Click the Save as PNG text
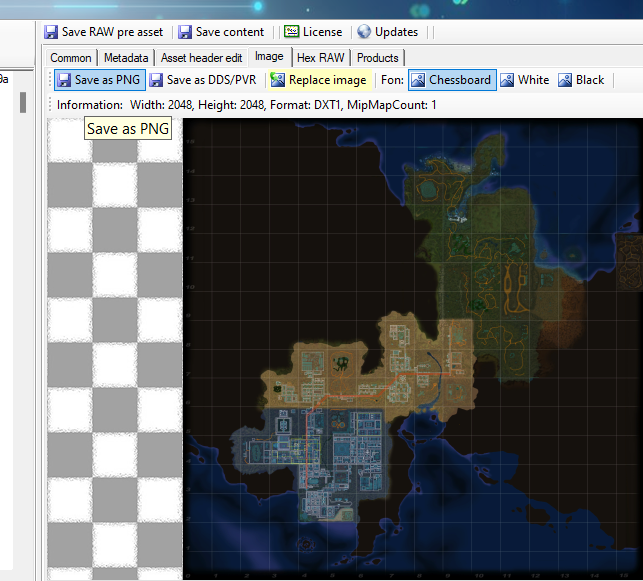 (107, 80)
